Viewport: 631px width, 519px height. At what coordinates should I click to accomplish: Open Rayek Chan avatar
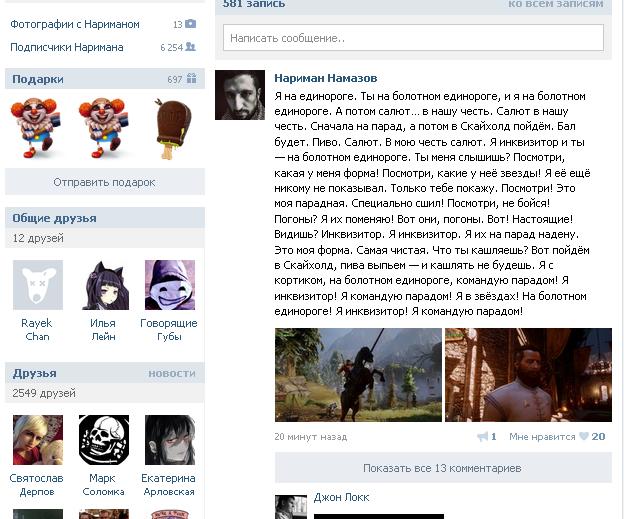tap(38, 285)
